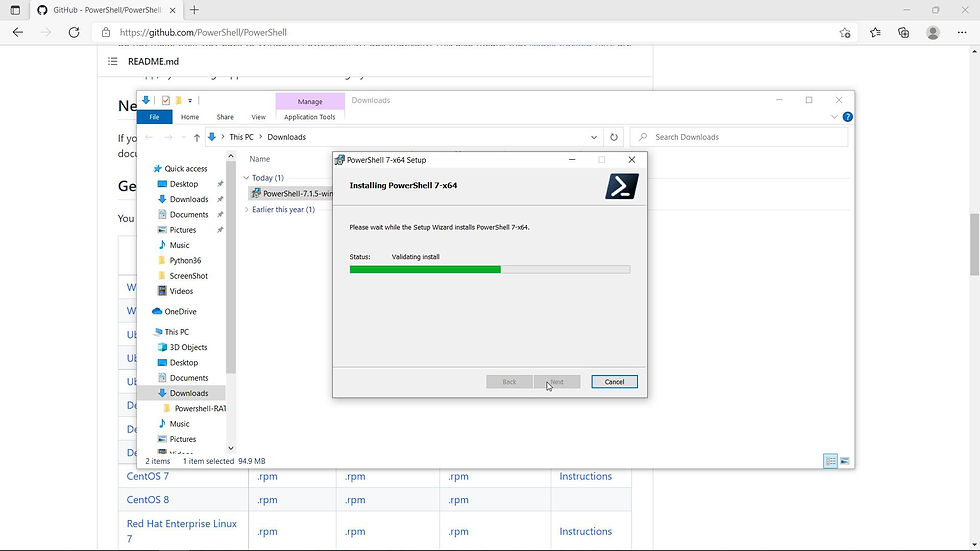Open 3D Objects under This PC
The image size is (980, 551).
click(188, 347)
